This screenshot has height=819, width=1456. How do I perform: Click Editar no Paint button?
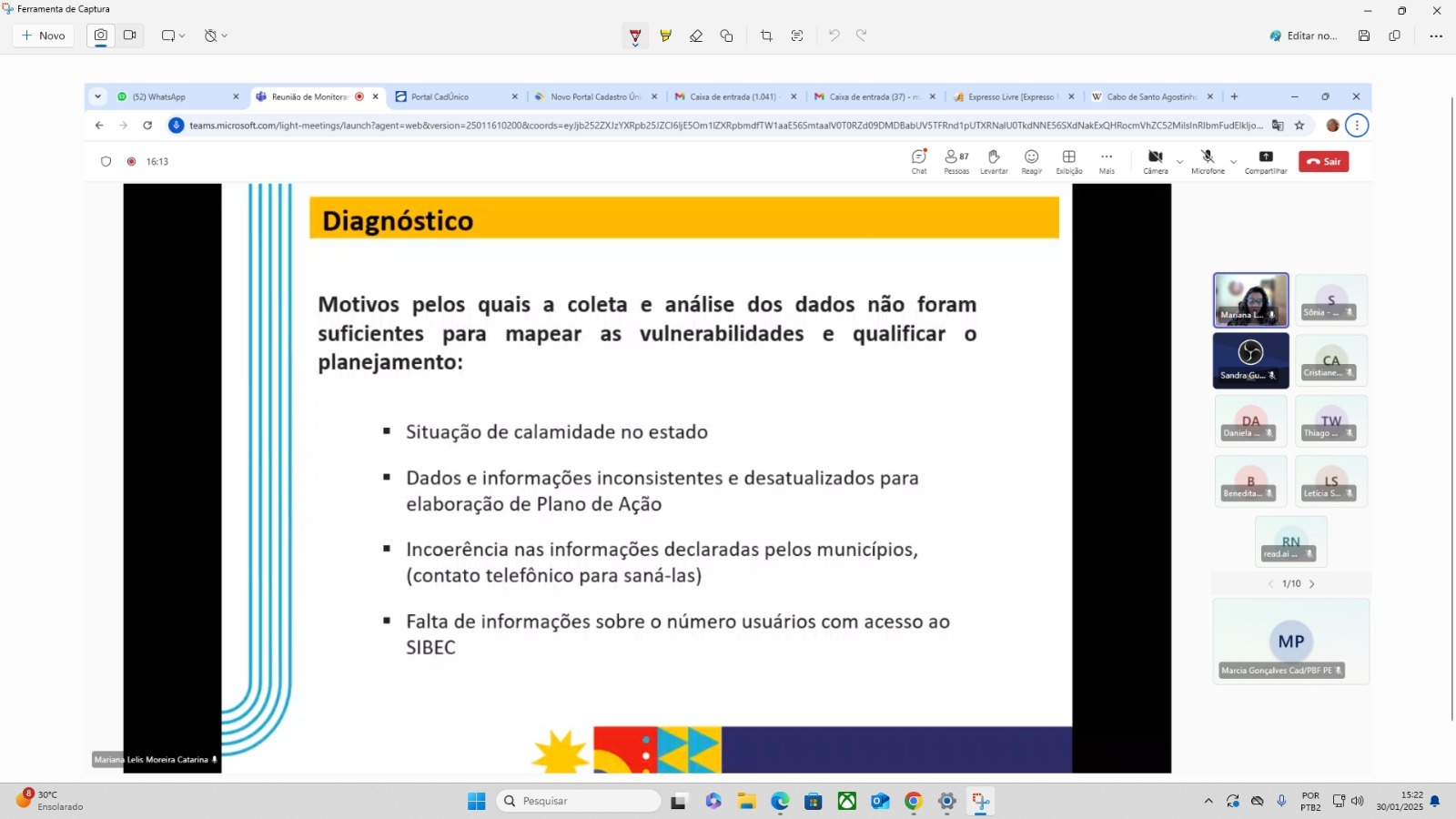coord(1303,35)
